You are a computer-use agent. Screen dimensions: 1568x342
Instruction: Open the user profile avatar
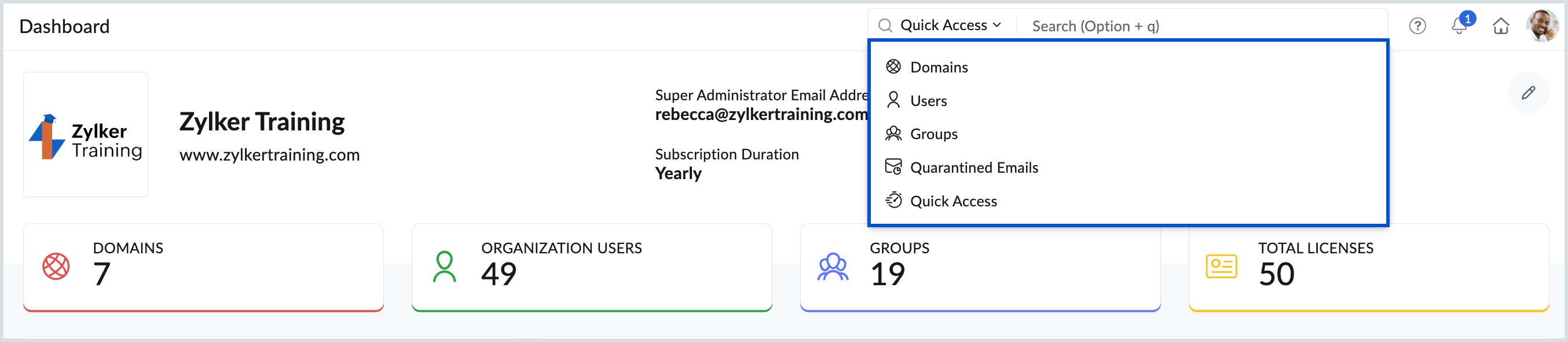pos(1542,26)
